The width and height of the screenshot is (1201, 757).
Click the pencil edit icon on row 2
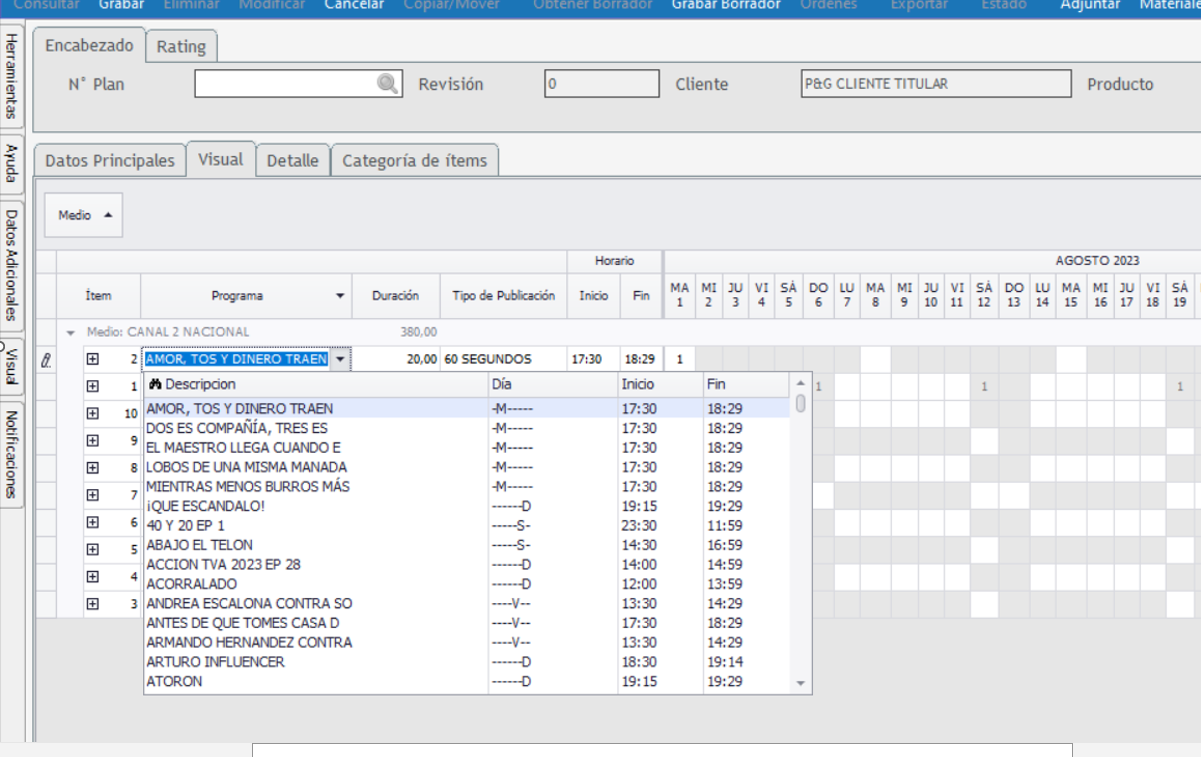coord(46,360)
